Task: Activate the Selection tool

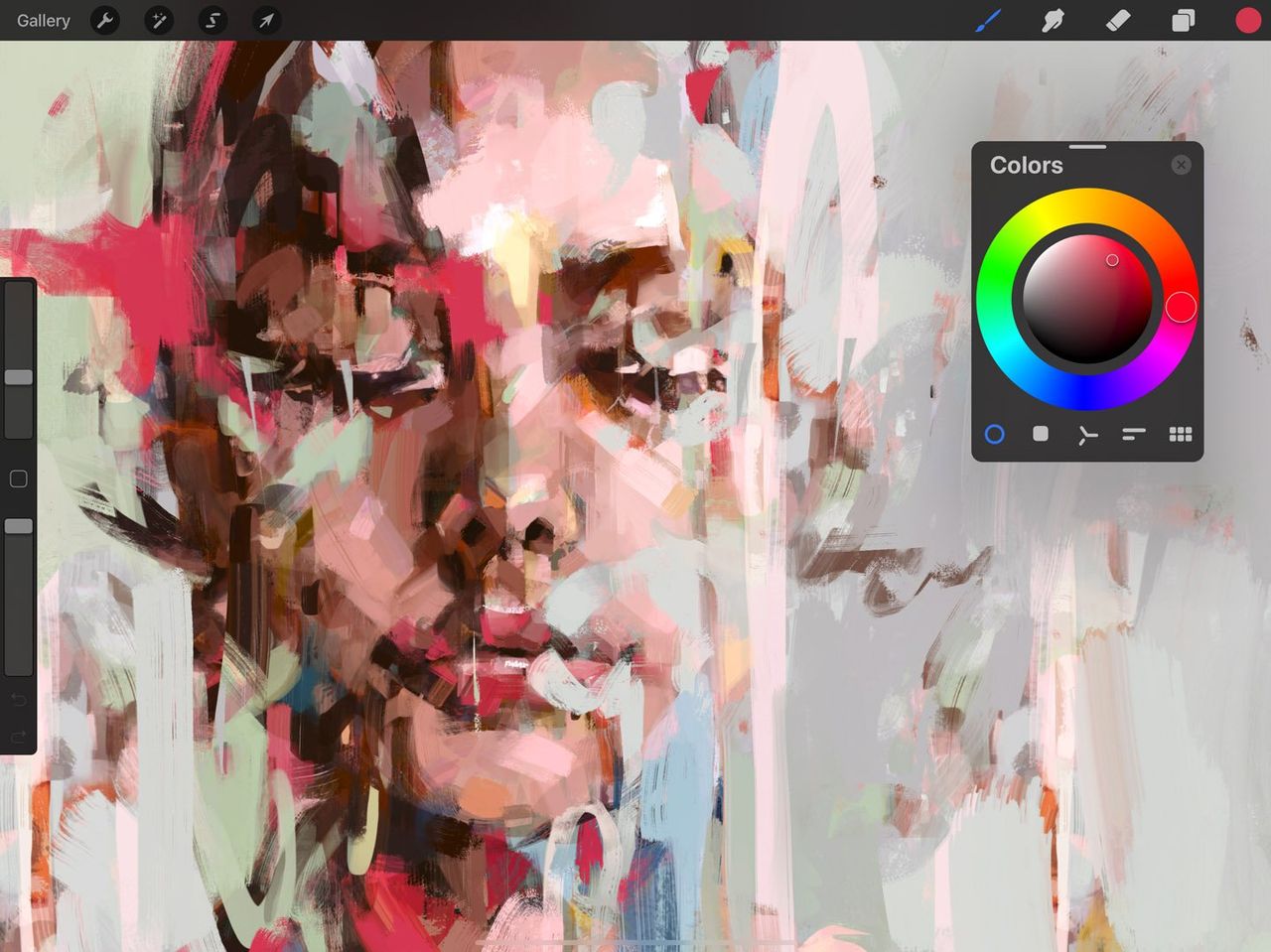Action: click(212, 20)
